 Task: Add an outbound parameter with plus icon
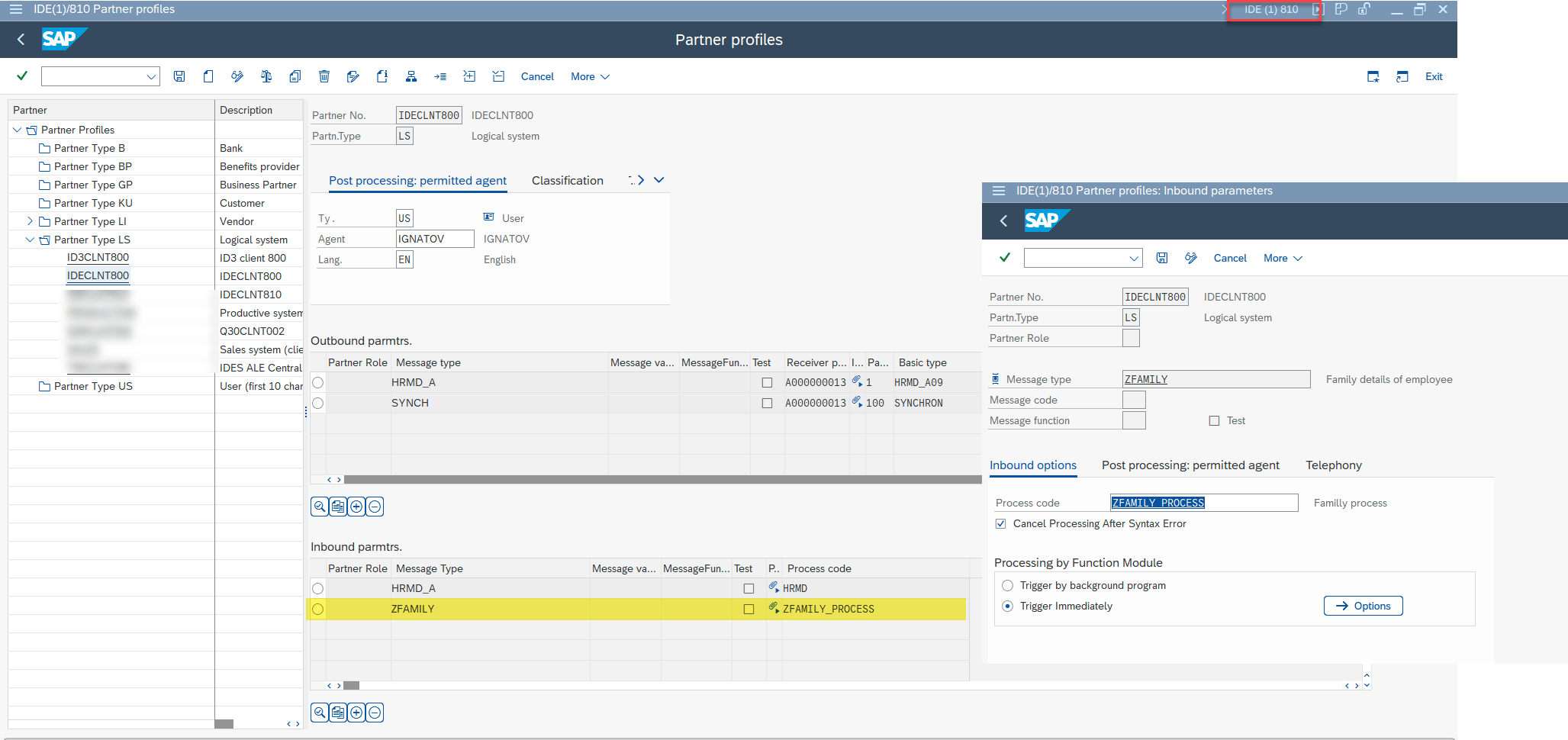point(356,507)
